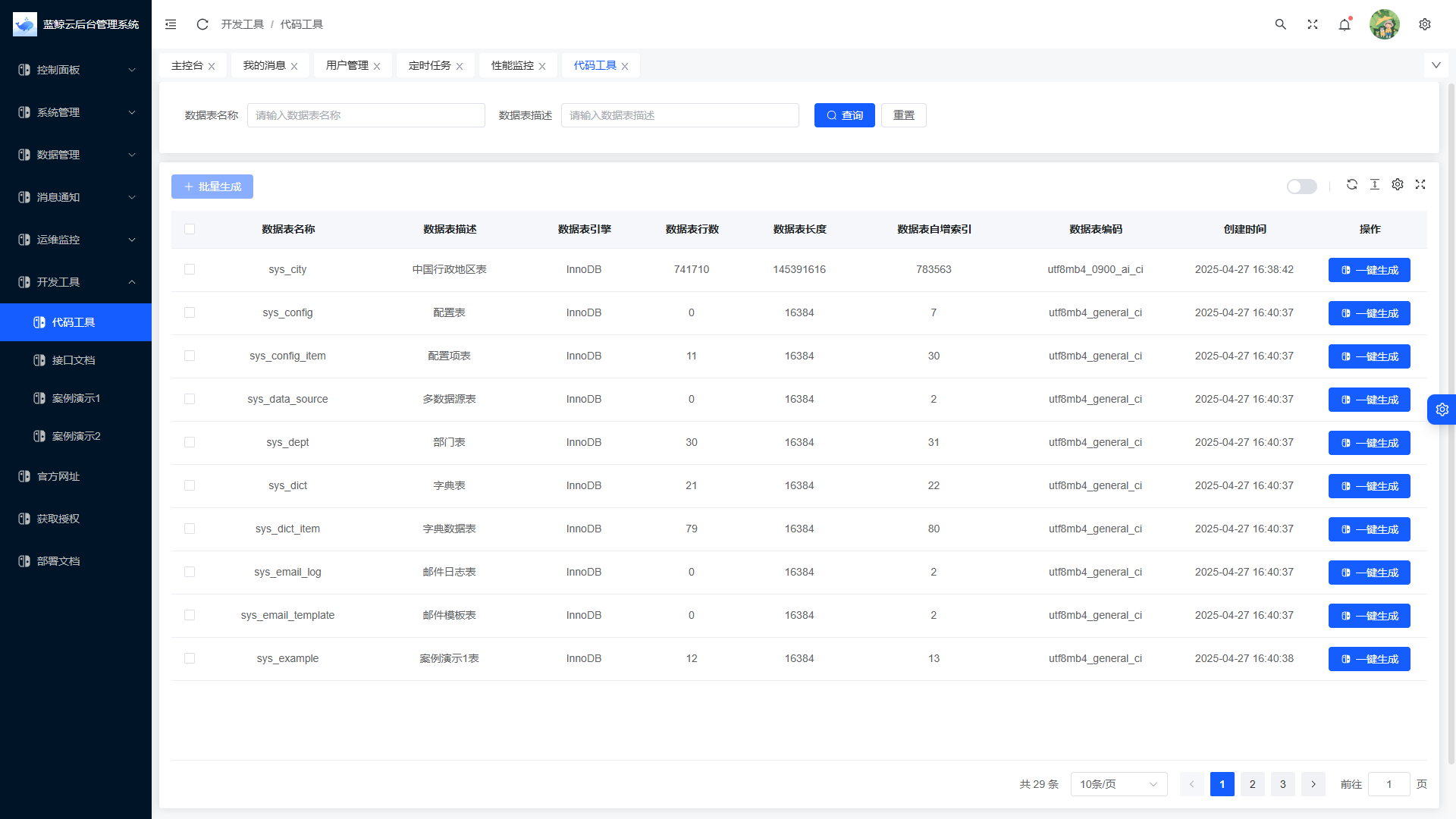Open the search magnifier icon

[x=1281, y=24]
